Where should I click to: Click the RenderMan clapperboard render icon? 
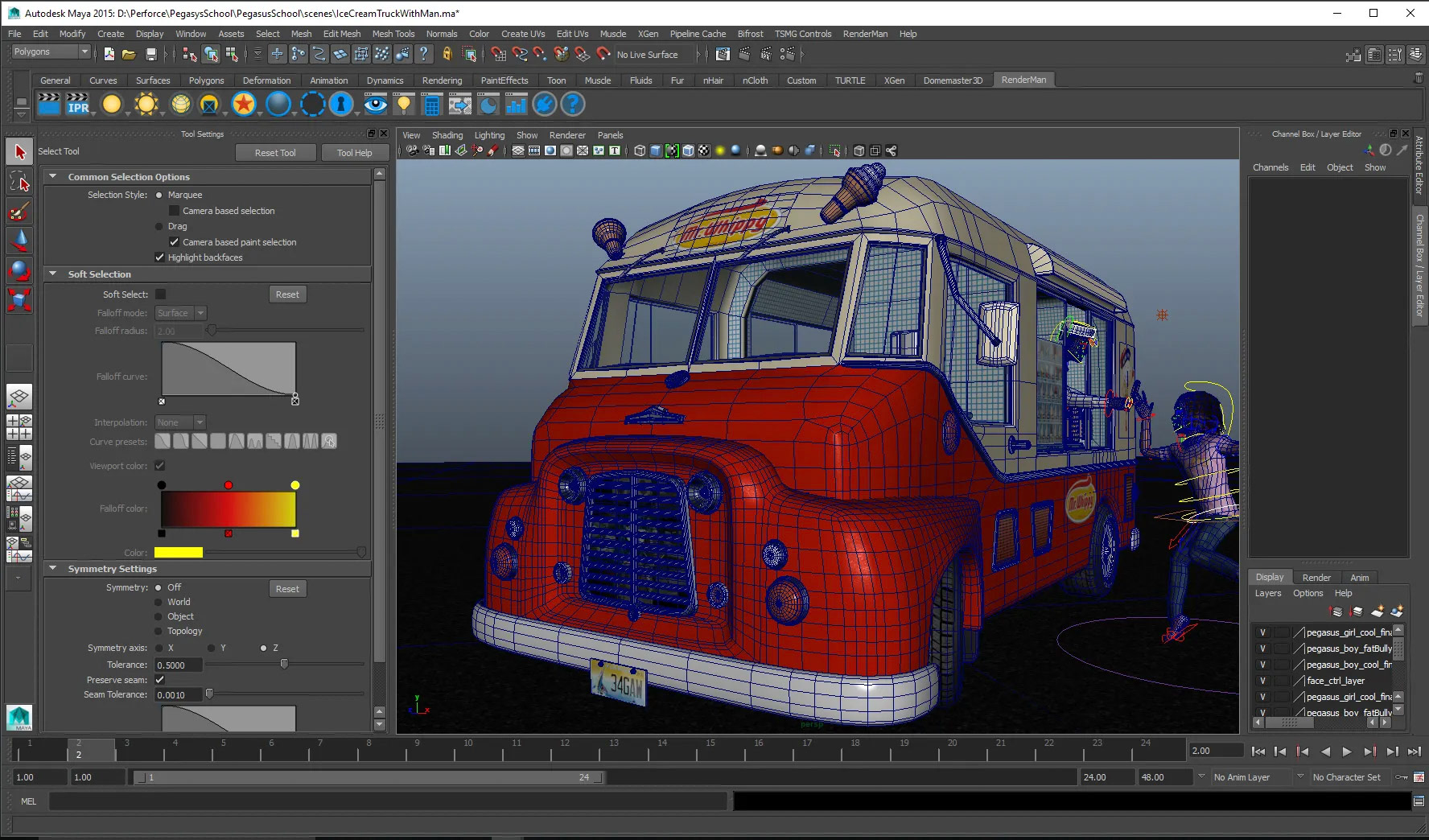(49, 105)
